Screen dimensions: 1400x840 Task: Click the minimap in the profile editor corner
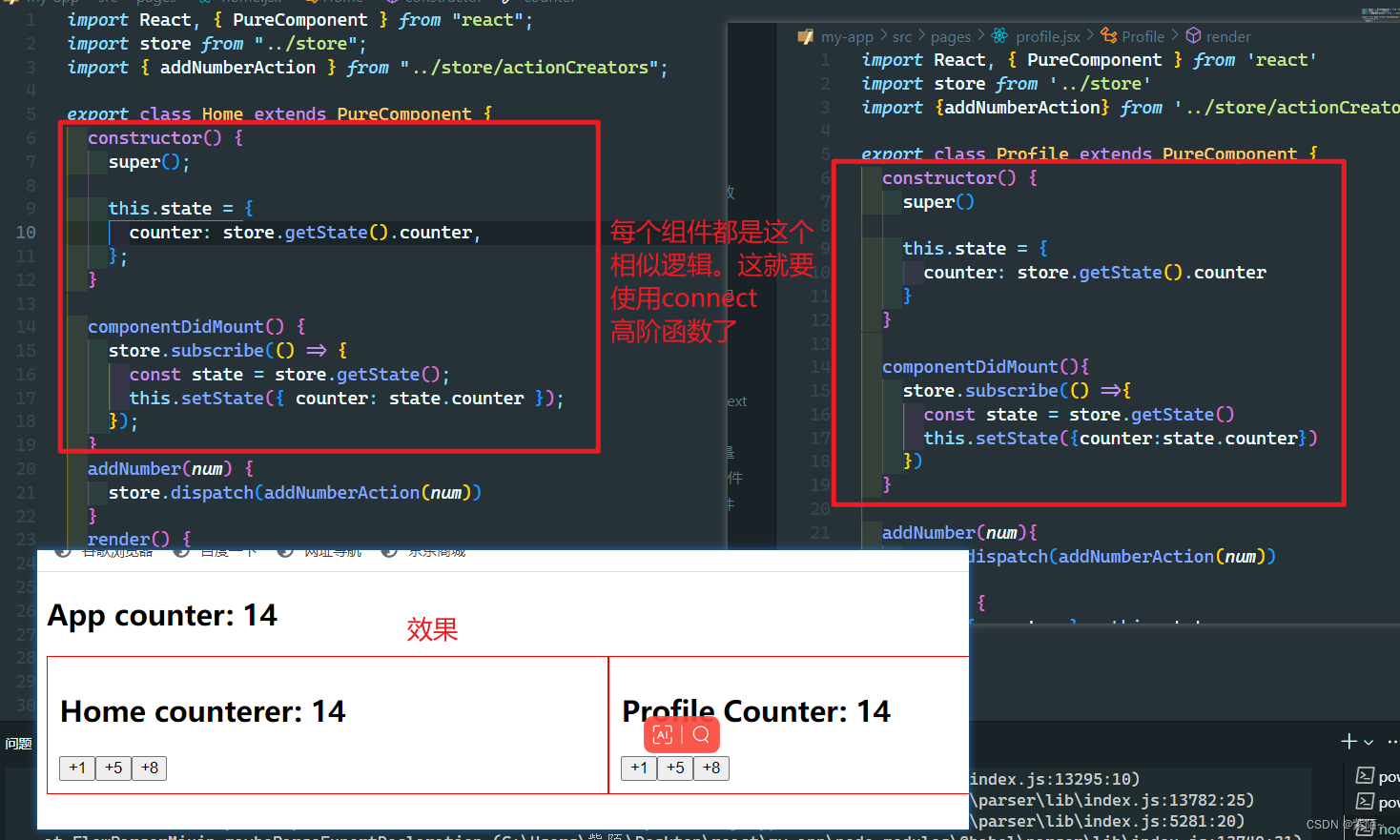pos(1380,14)
